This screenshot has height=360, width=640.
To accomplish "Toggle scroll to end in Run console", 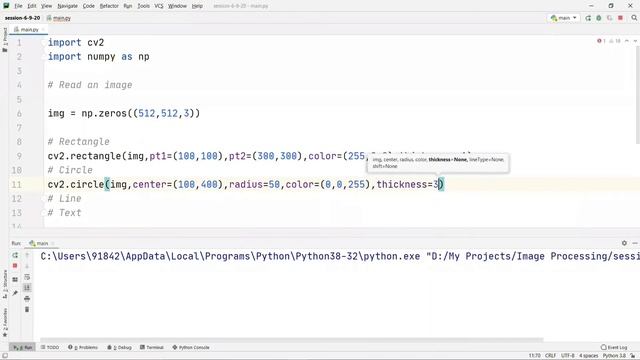I will [27, 287].
